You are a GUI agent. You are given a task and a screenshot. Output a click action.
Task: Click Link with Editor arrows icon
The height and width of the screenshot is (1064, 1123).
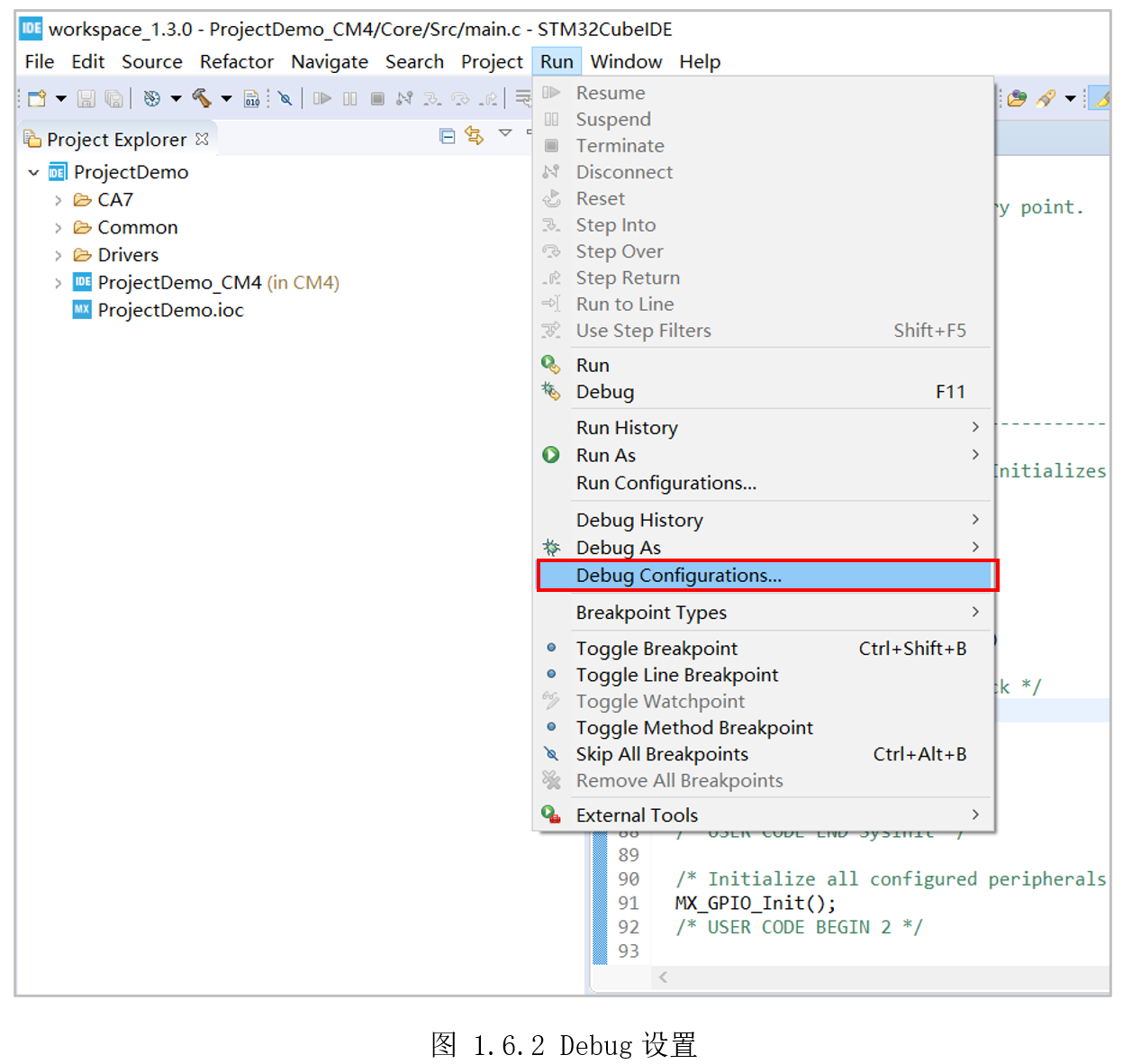(x=474, y=136)
